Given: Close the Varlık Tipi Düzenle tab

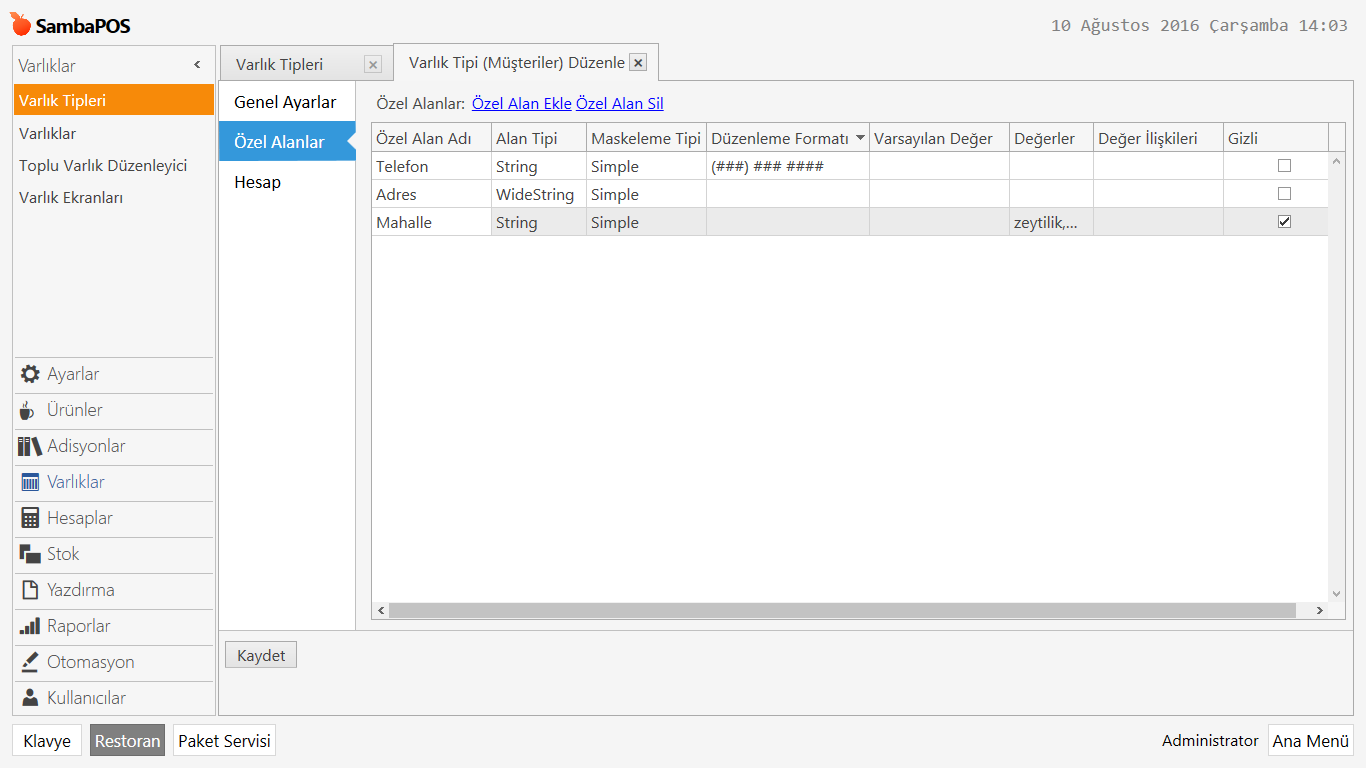Looking at the screenshot, I should [x=638, y=62].
